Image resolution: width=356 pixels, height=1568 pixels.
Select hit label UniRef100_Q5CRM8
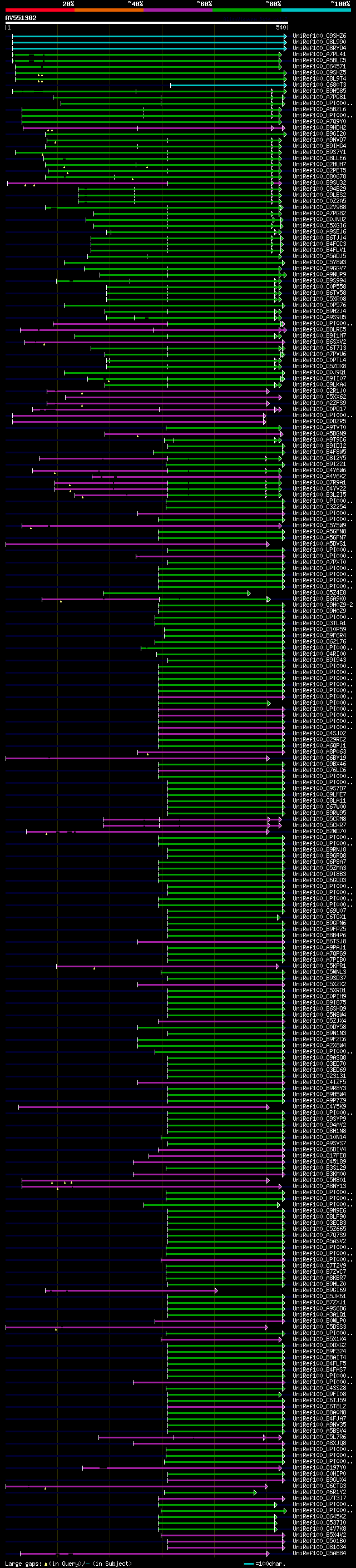319,819
